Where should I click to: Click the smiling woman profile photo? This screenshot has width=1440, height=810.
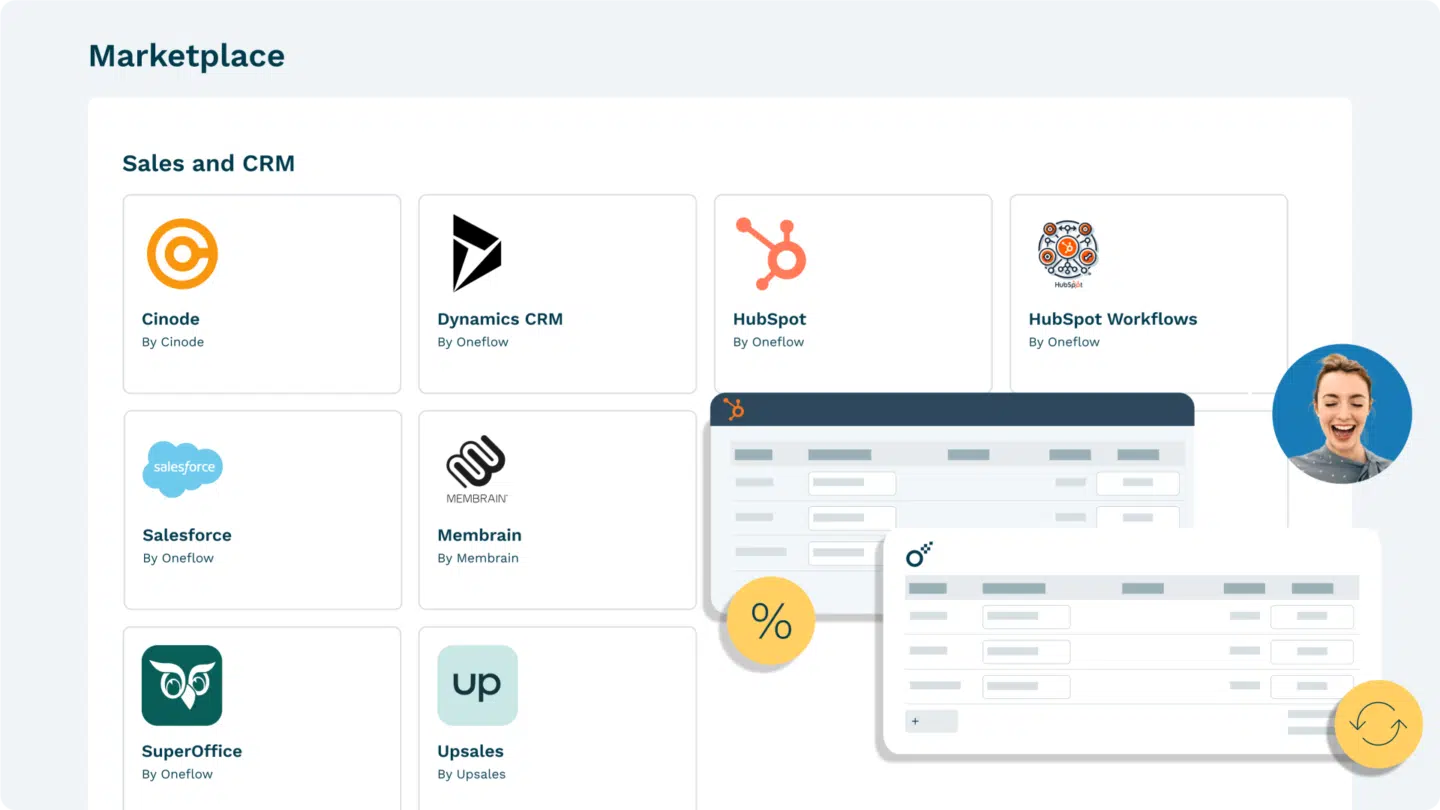point(1342,414)
